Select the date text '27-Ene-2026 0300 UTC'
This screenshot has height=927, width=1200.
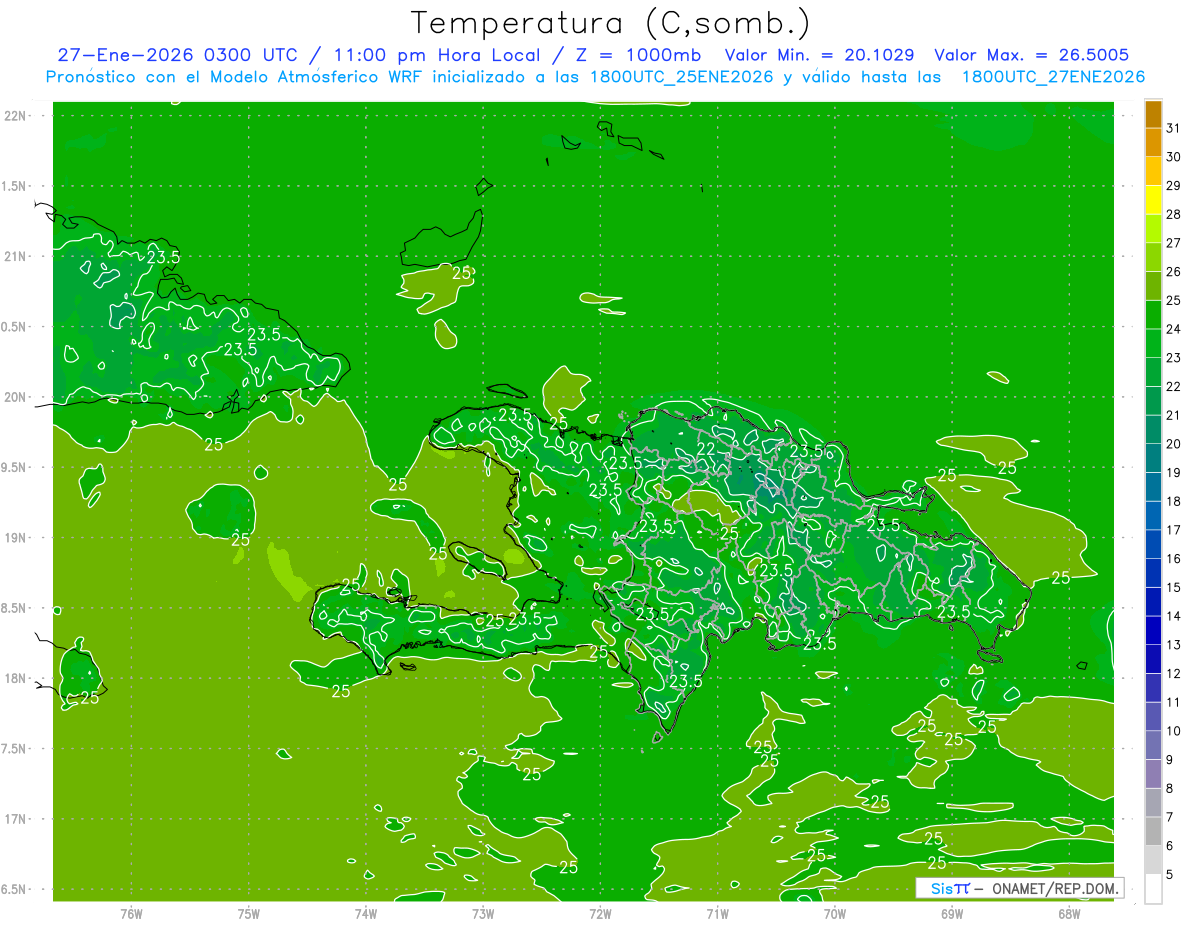(x=177, y=56)
